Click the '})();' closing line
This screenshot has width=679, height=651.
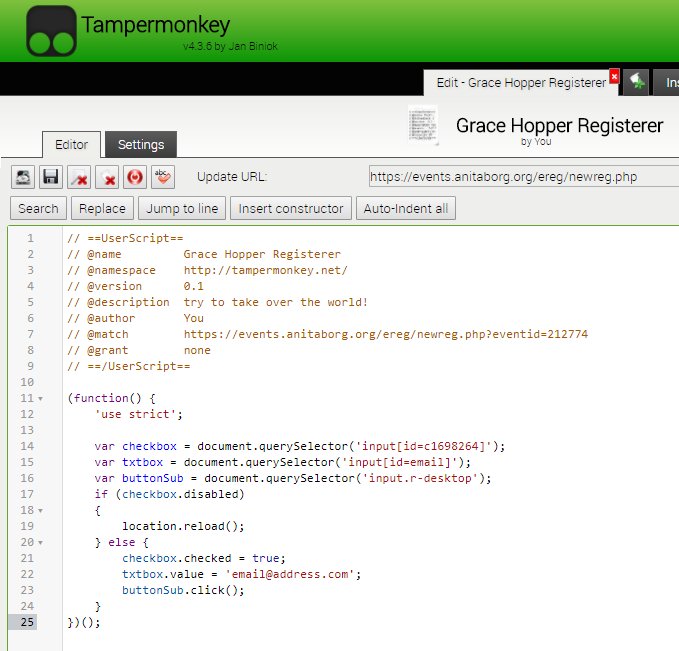tap(84, 623)
